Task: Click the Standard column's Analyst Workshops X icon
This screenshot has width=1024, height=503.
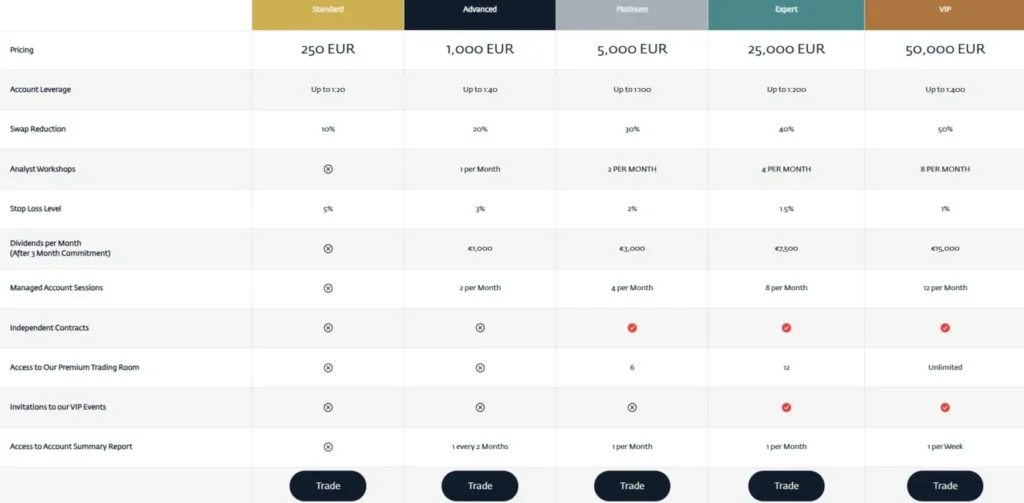Action: (328, 169)
